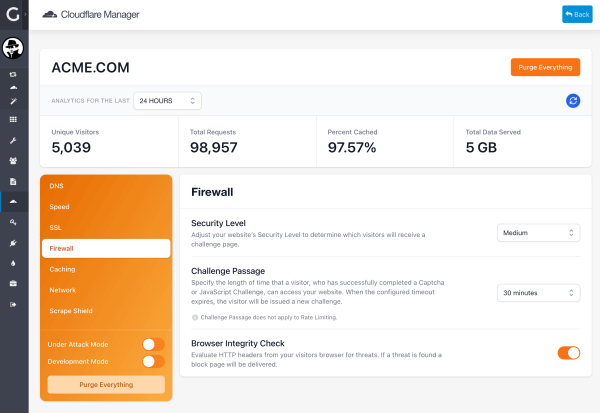Click the Under Attack Mode label
The height and width of the screenshot is (413, 600).
click(x=78, y=344)
